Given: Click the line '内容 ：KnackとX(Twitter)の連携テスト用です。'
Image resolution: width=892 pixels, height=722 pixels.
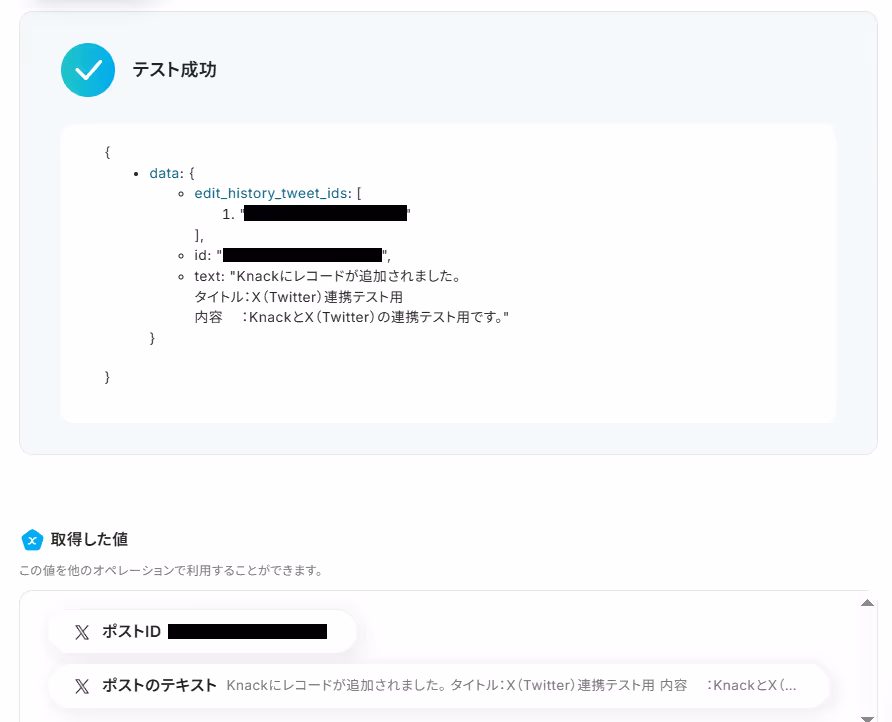Looking at the screenshot, I should (x=352, y=317).
